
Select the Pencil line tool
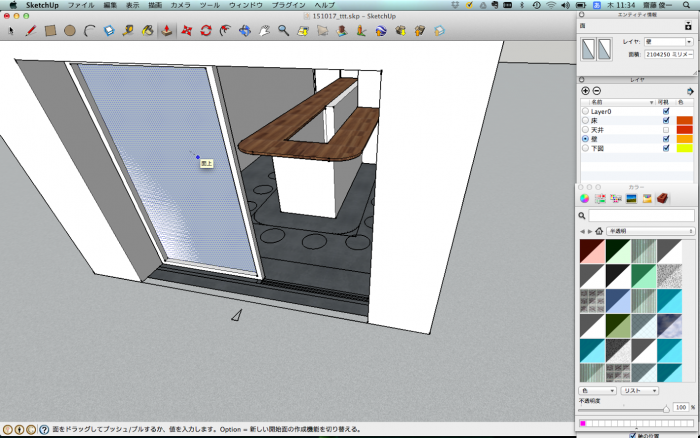pyautogui.click(x=31, y=31)
